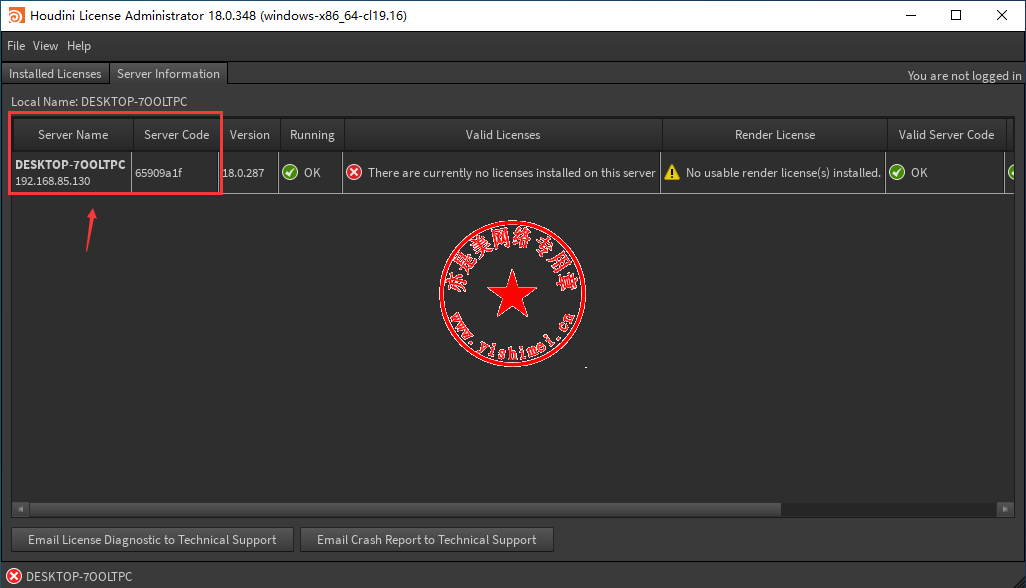Click 'No usable render license(s) installed.' text
The width and height of the screenshot is (1026, 588).
[783, 173]
